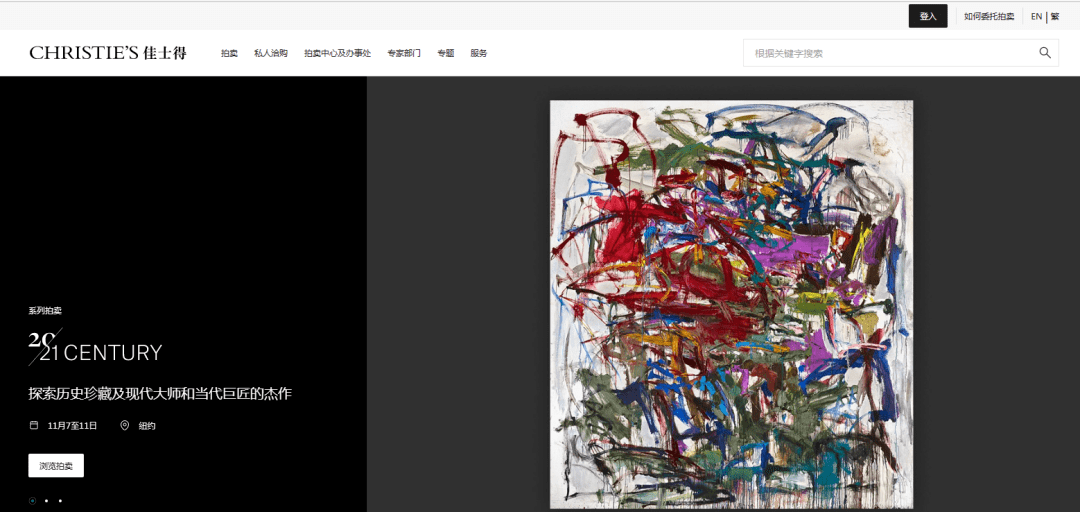Image resolution: width=1080 pixels, height=512 pixels.
Task: Select the third carousel dot
Action: [x=60, y=501]
